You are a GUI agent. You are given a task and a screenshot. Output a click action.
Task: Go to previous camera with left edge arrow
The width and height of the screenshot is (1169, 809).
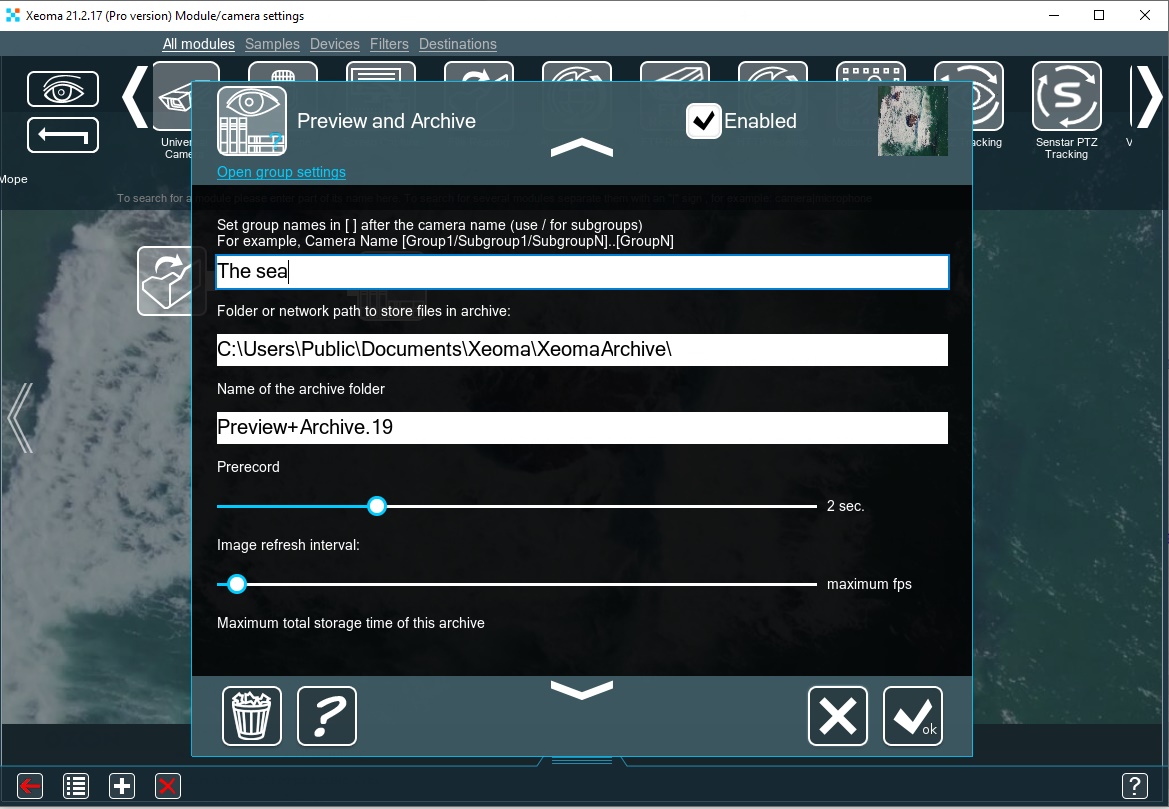coord(20,418)
